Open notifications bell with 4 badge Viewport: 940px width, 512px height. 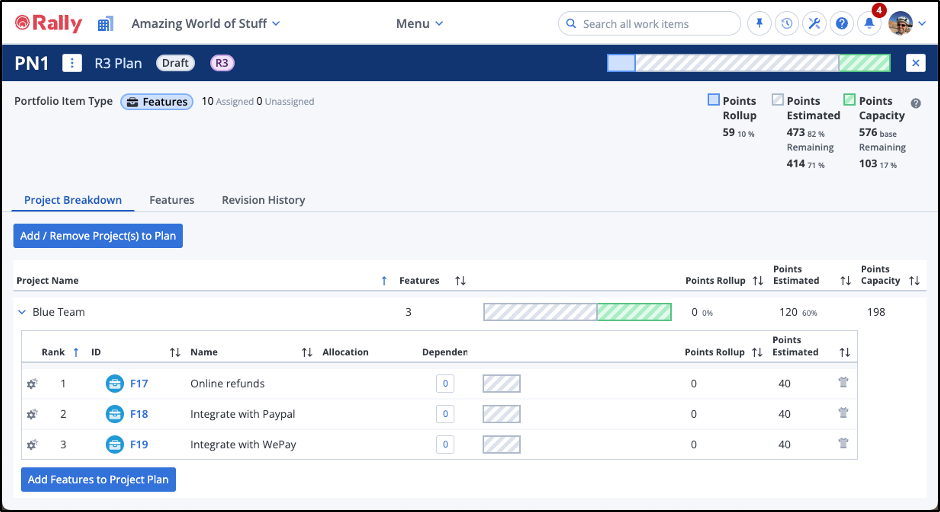tap(870, 24)
